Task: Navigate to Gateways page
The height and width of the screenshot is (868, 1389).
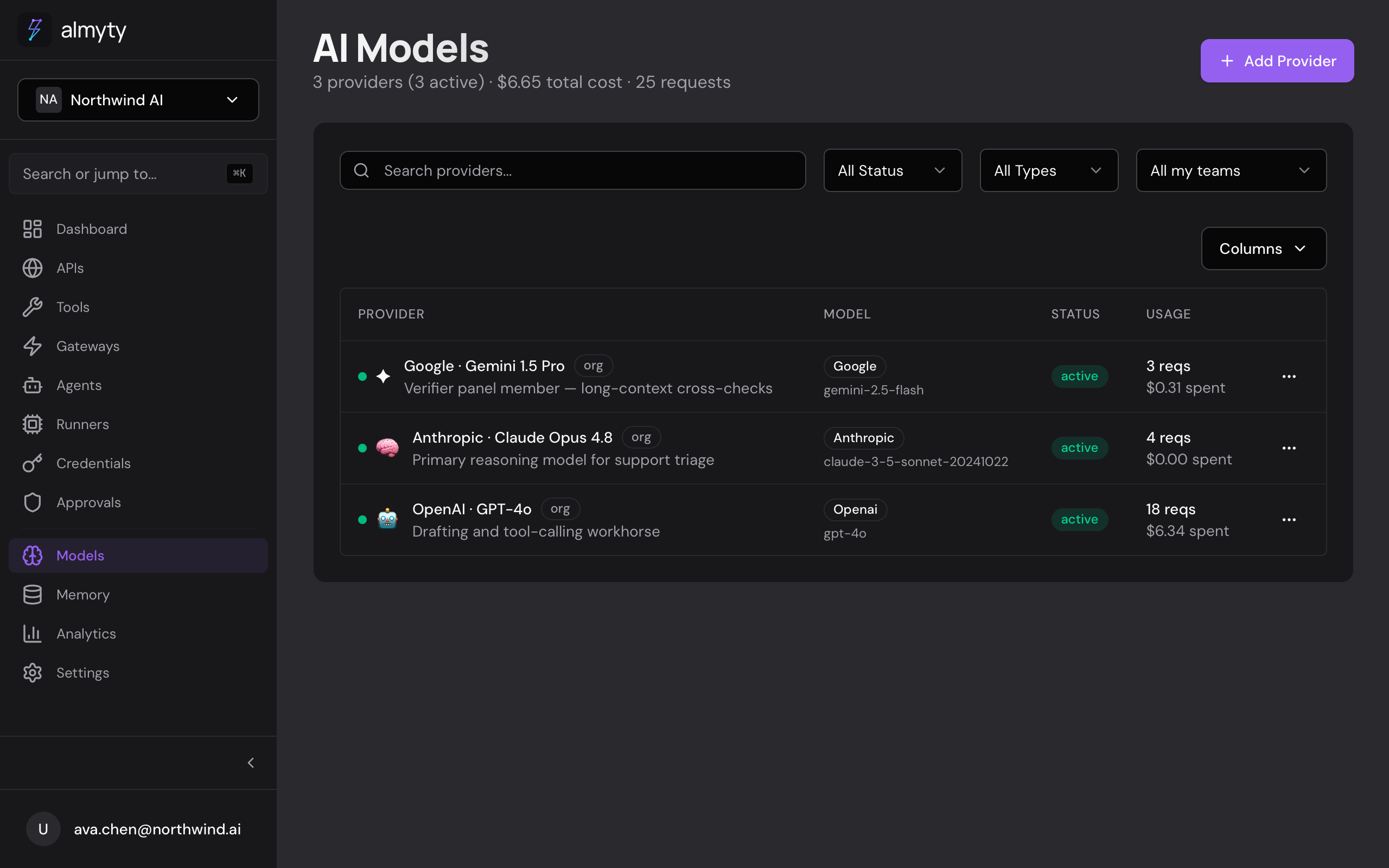Action: click(138, 346)
